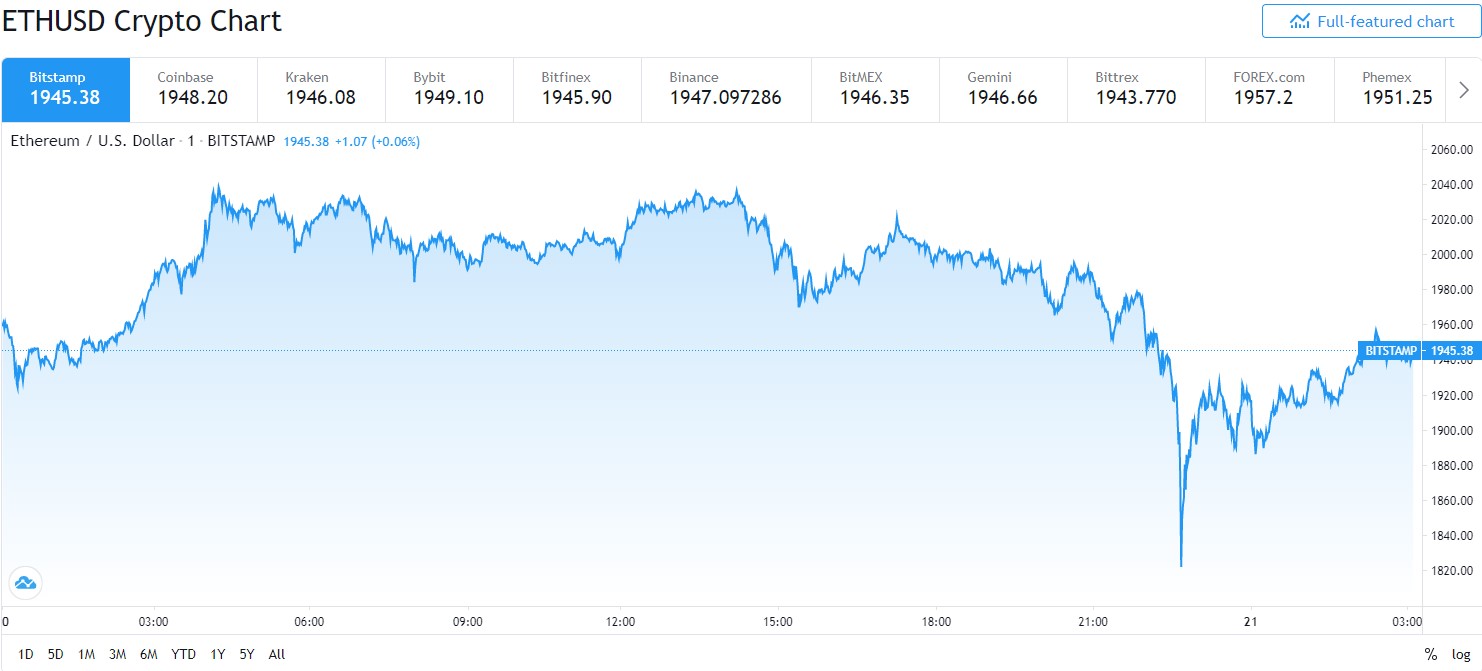The width and height of the screenshot is (1482, 671).
Task: Toggle percent scale mode
Action: [x=1431, y=654]
